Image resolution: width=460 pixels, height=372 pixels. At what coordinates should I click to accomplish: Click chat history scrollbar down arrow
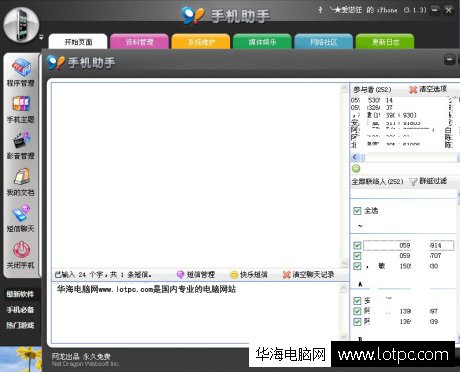pos(344,263)
